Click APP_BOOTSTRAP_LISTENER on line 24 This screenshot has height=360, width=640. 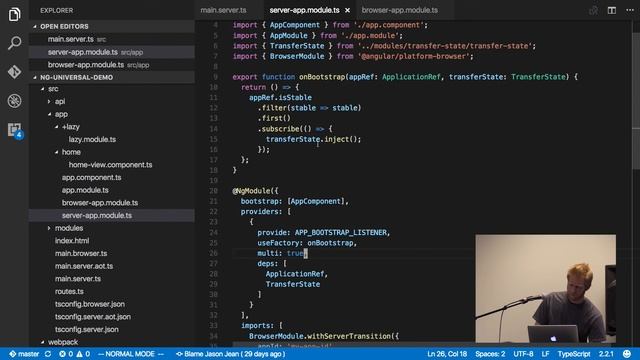[x=341, y=232]
